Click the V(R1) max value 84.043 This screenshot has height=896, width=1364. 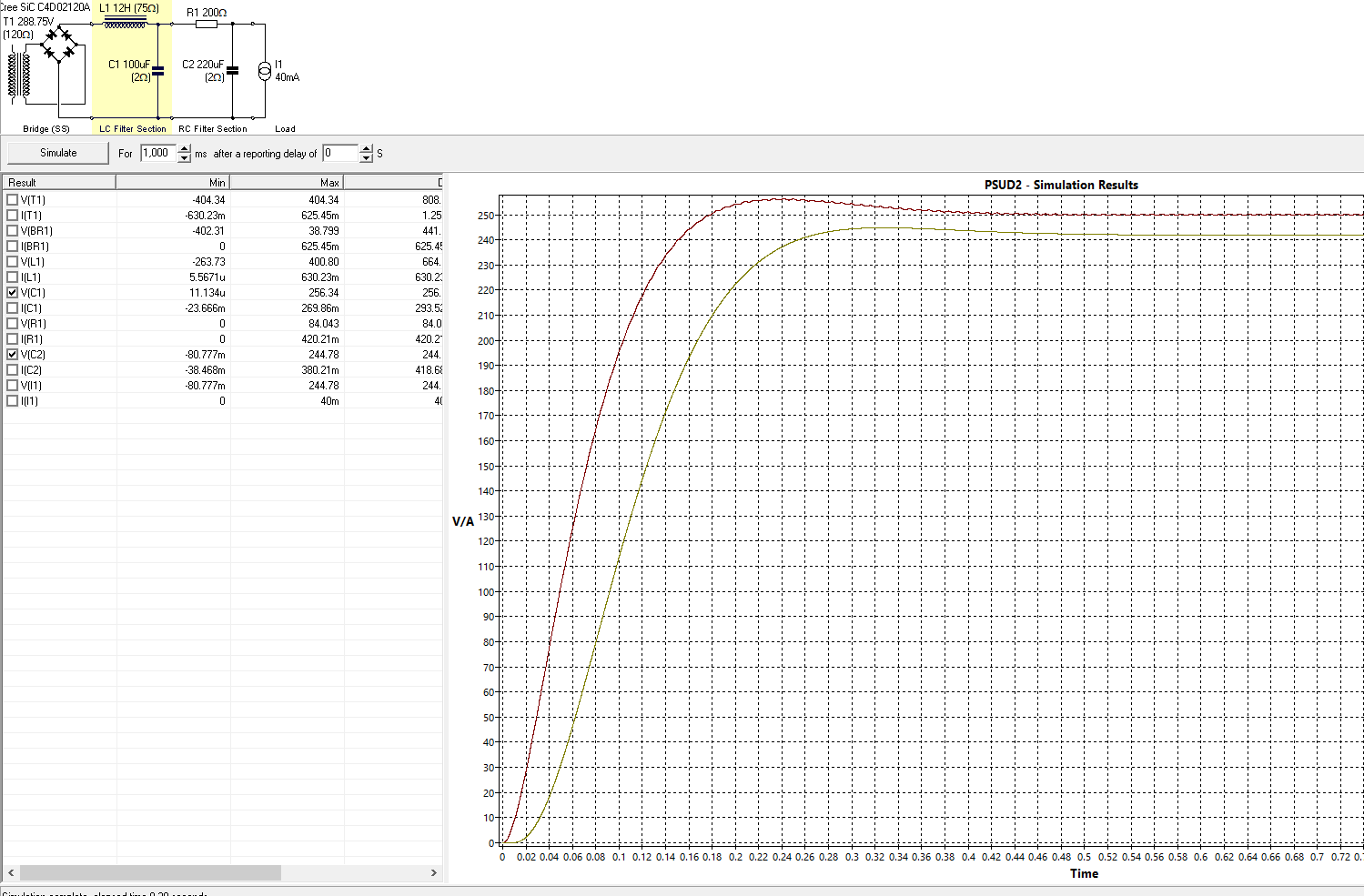click(x=323, y=324)
